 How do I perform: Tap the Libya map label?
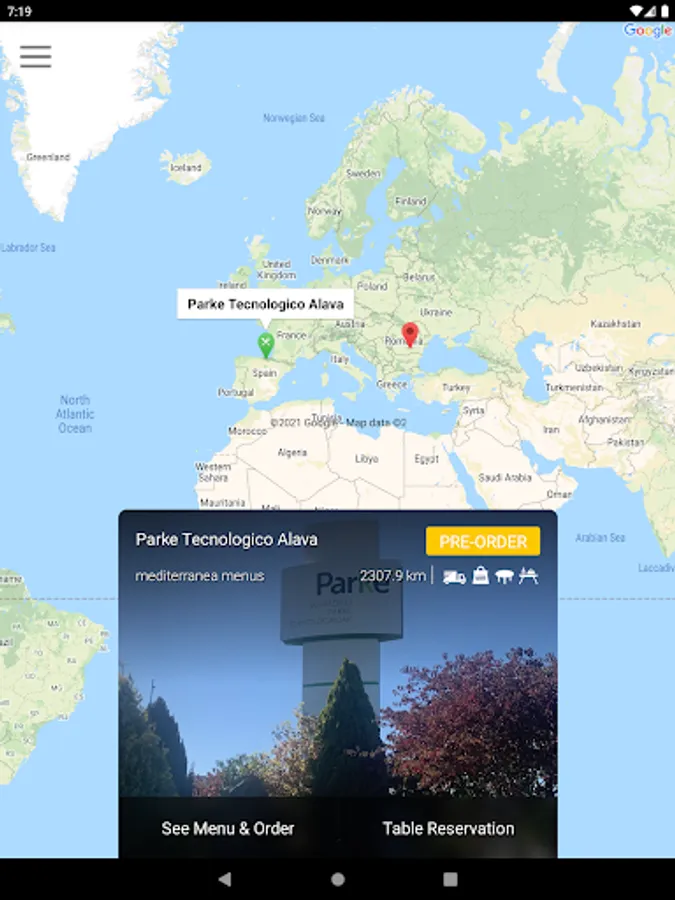pyautogui.click(x=366, y=459)
